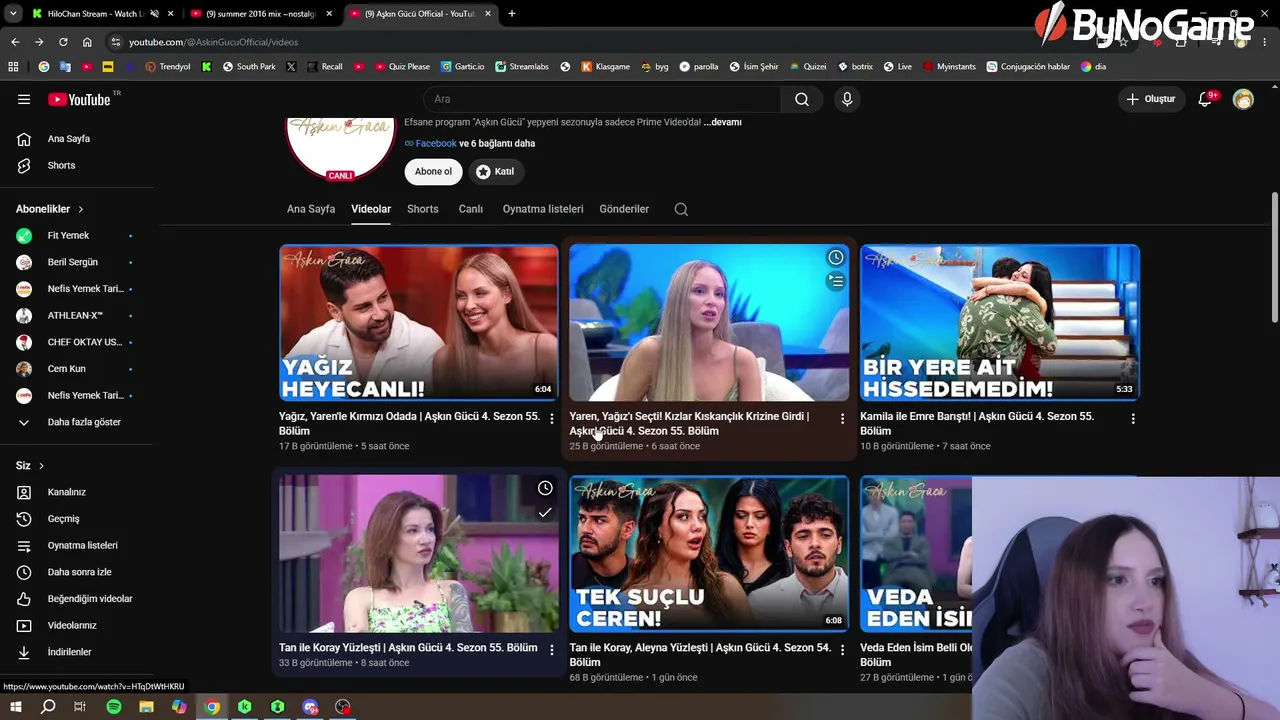Click the page vertical scrollbar thumb
This screenshot has height=720, width=1280.
1274,258
